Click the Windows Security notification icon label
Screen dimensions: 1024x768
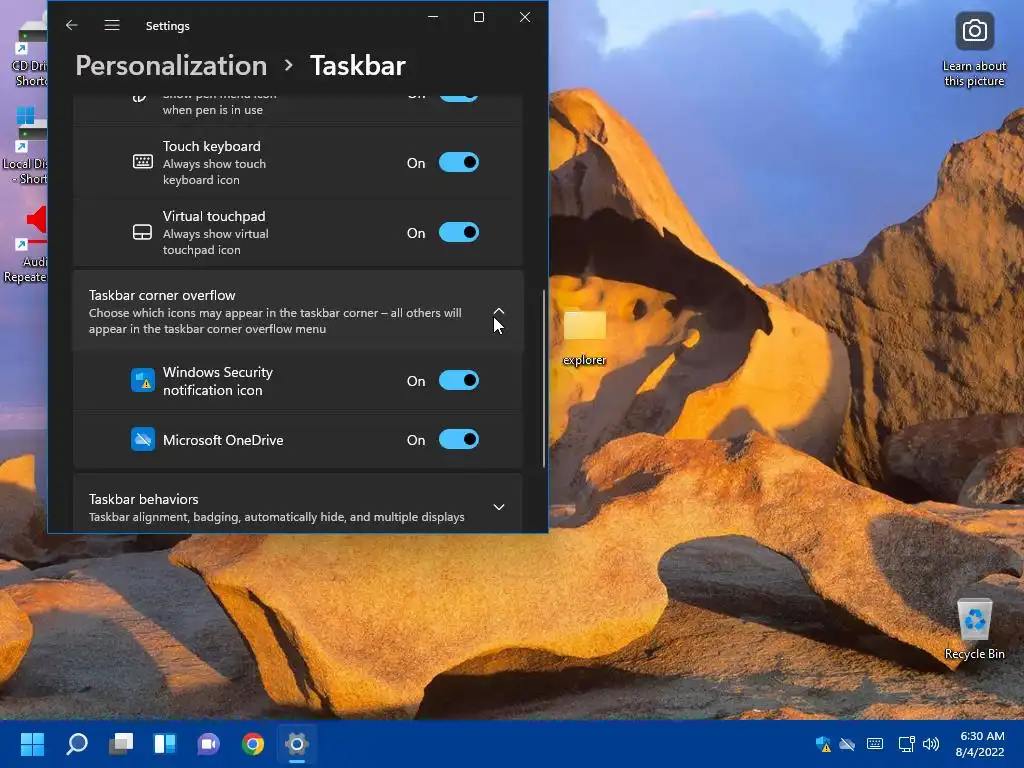(217, 381)
